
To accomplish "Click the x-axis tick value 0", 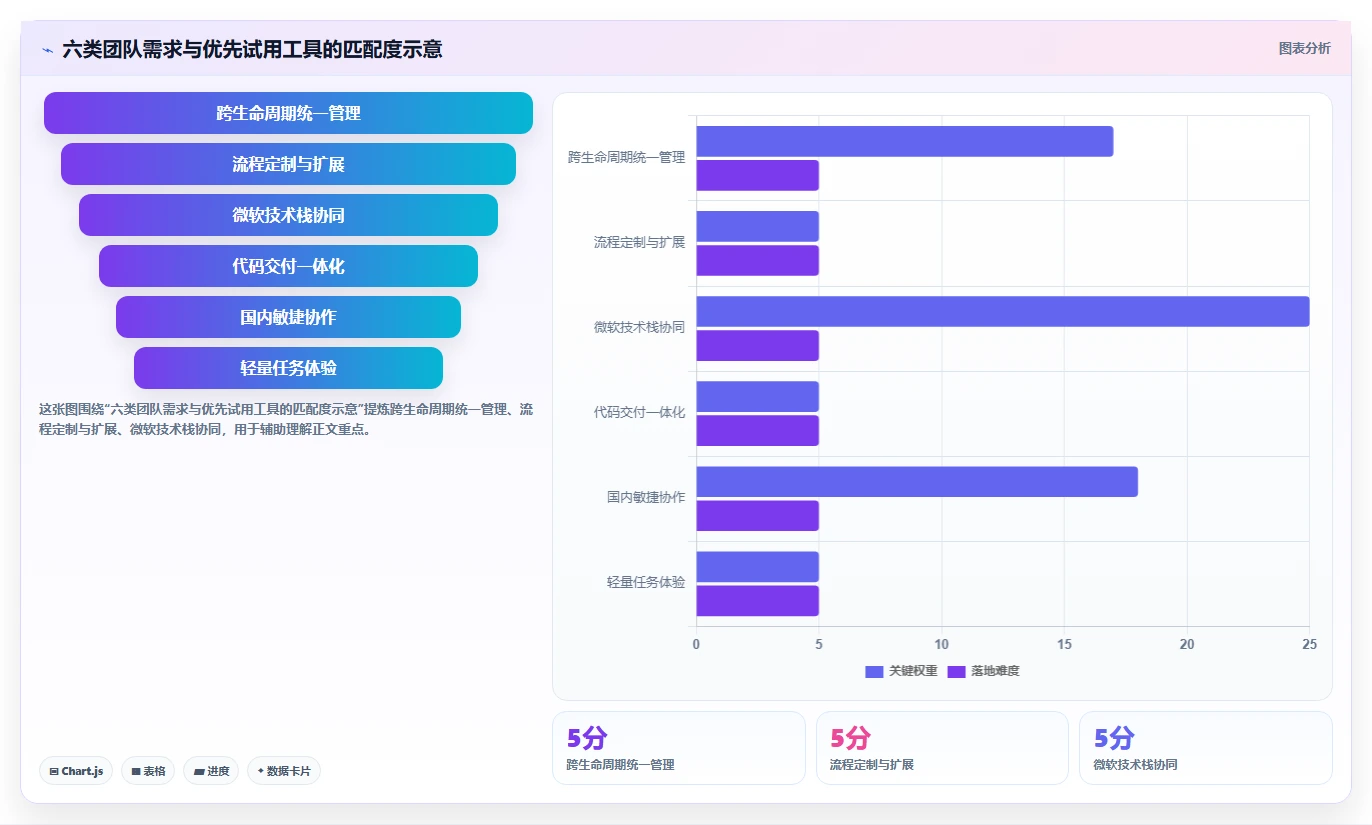I will tap(696, 644).
